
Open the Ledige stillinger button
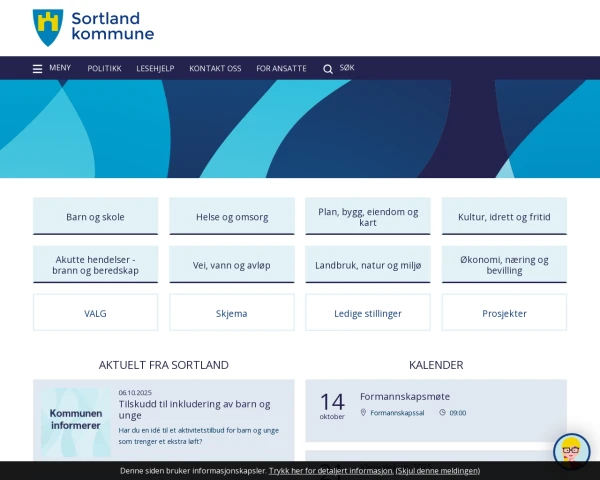(x=368, y=312)
